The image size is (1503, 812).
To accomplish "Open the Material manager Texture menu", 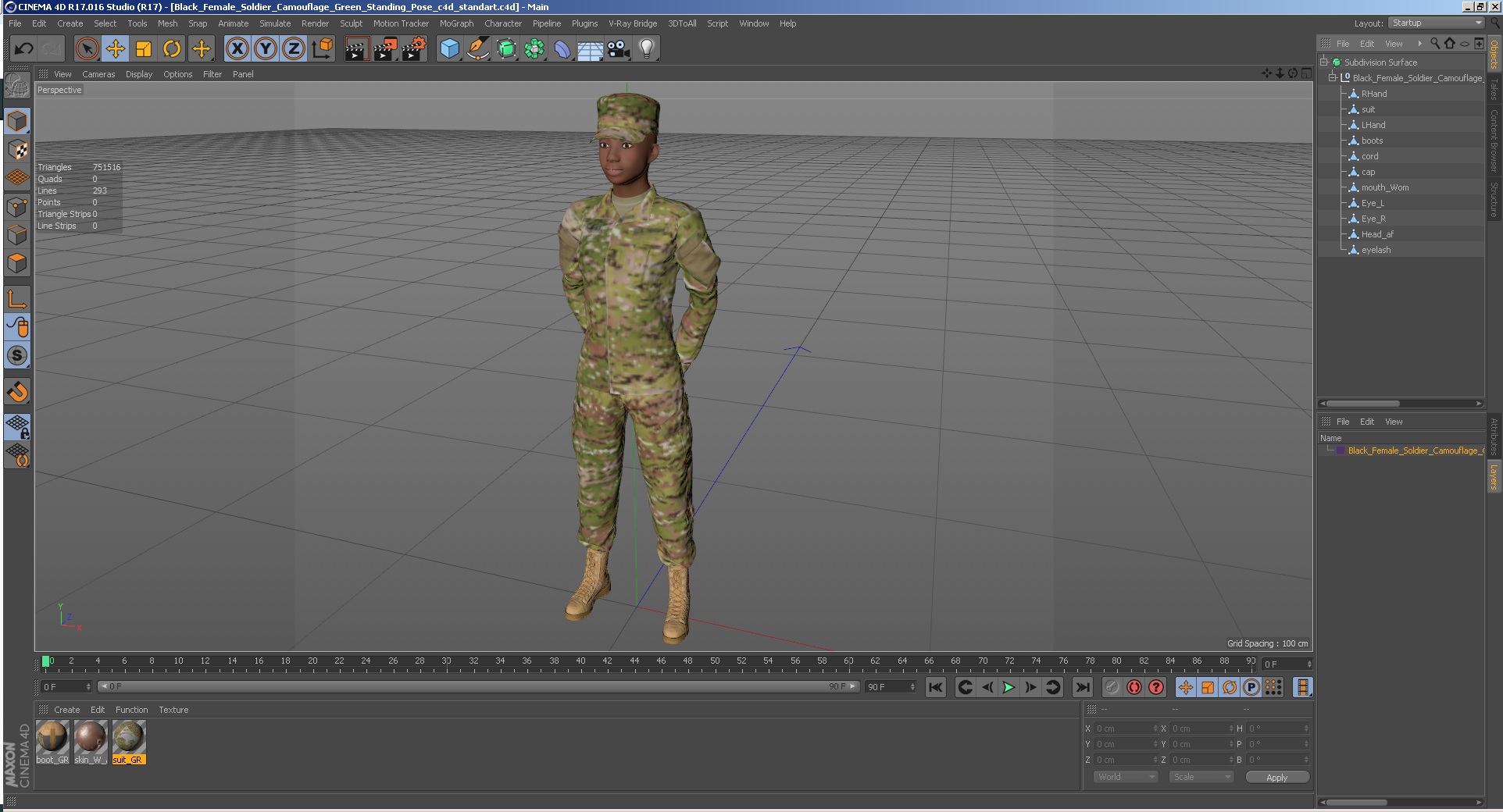I will (173, 710).
